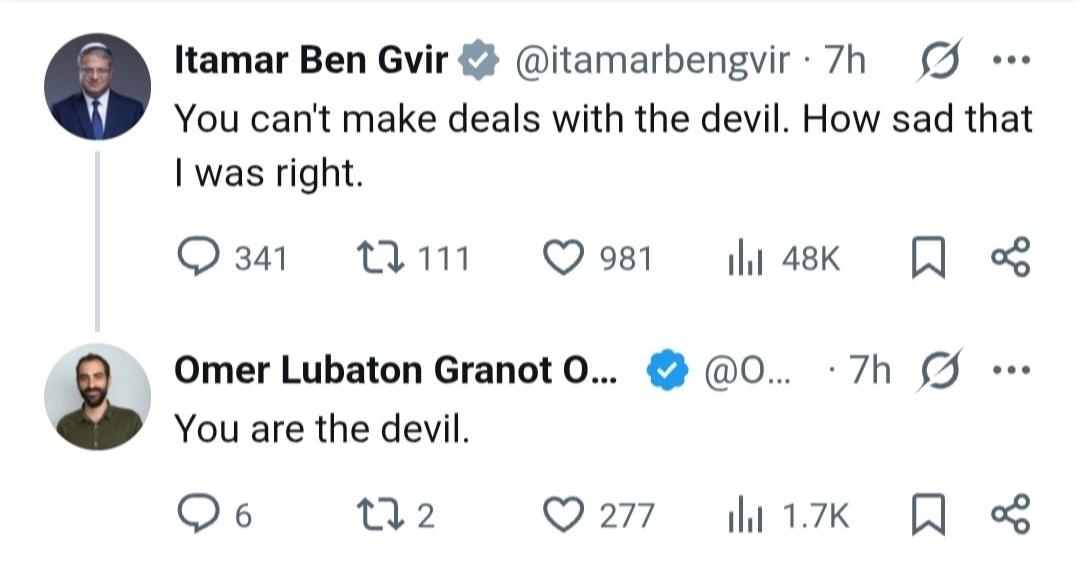Image resolution: width=1080 pixels, height=571 pixels.
Task: Share Itamar Ben Gvir's tweet
Action: coord(1009,259)
